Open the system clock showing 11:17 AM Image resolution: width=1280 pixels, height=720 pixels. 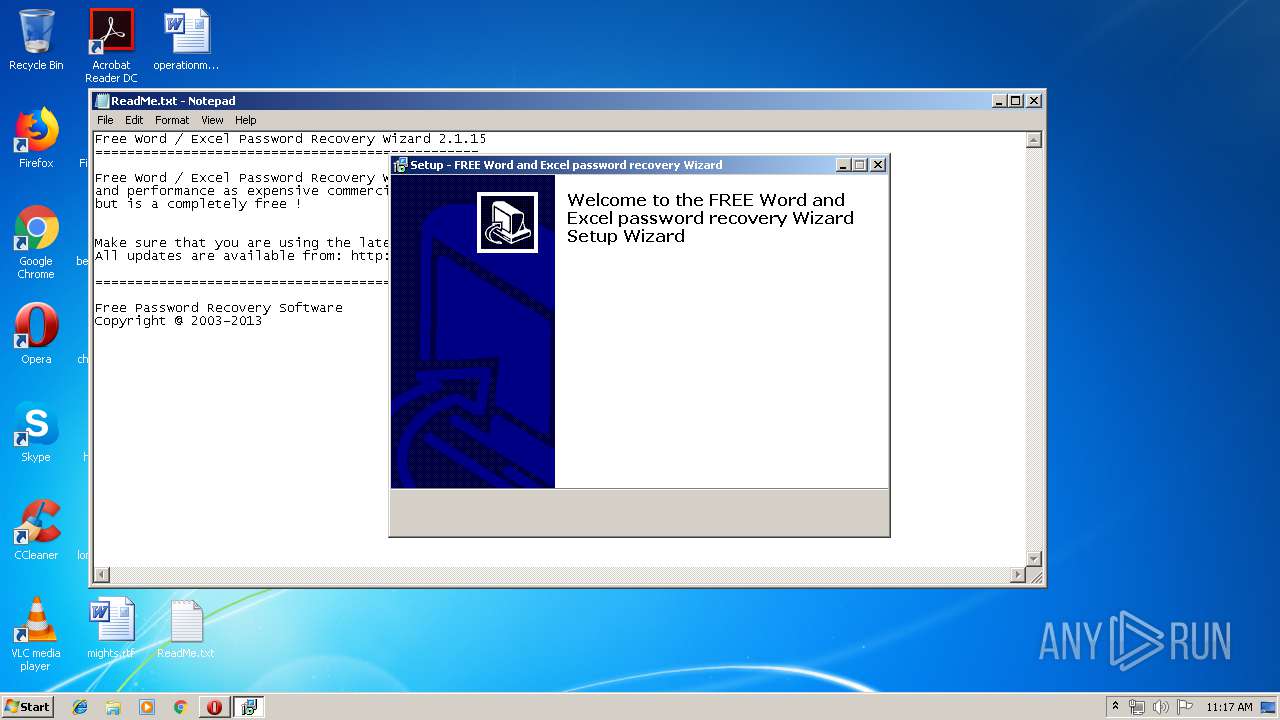[1229, 707]
